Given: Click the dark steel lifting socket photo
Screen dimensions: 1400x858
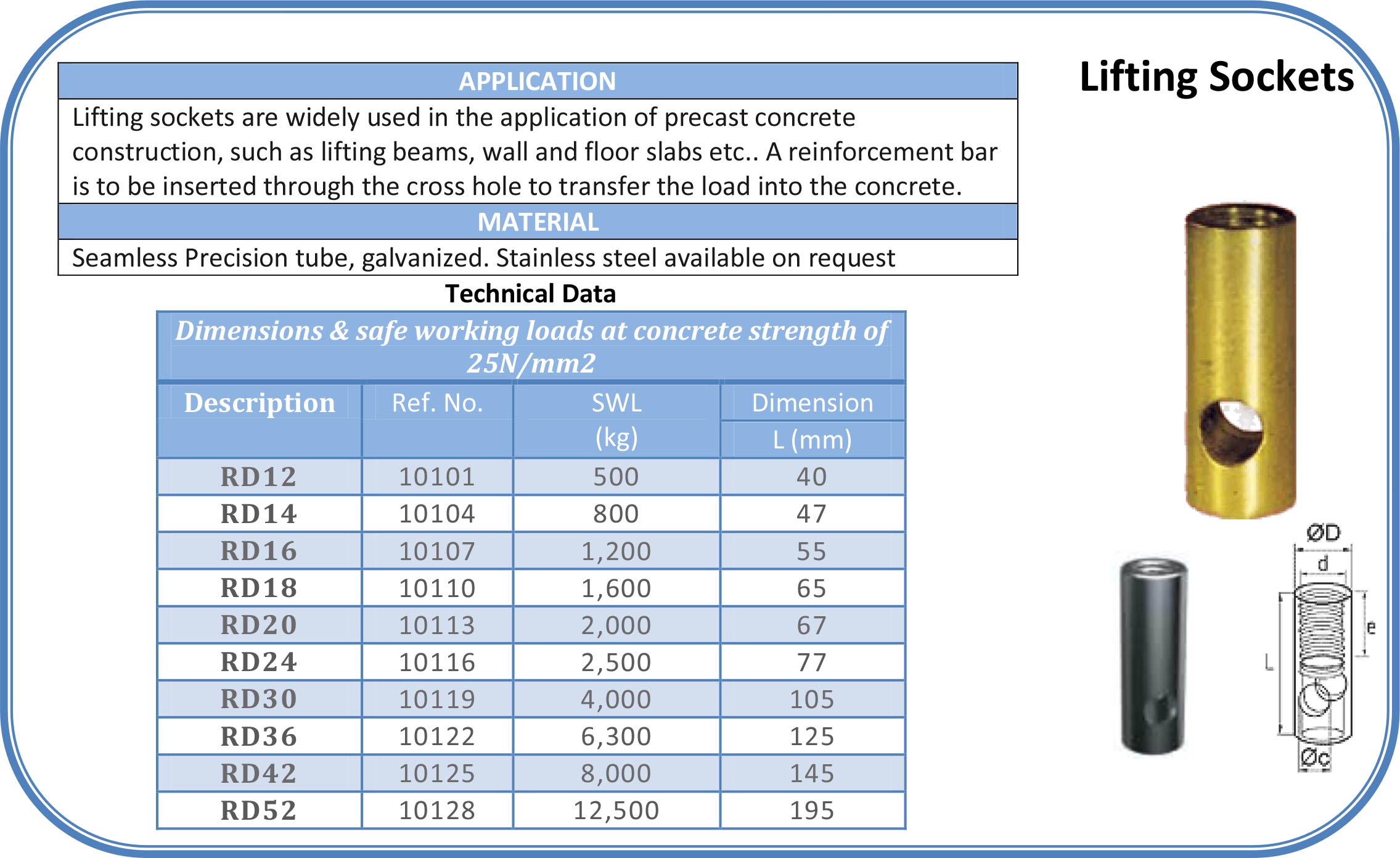Looking at the screenshot, I should coord(1153,656).
